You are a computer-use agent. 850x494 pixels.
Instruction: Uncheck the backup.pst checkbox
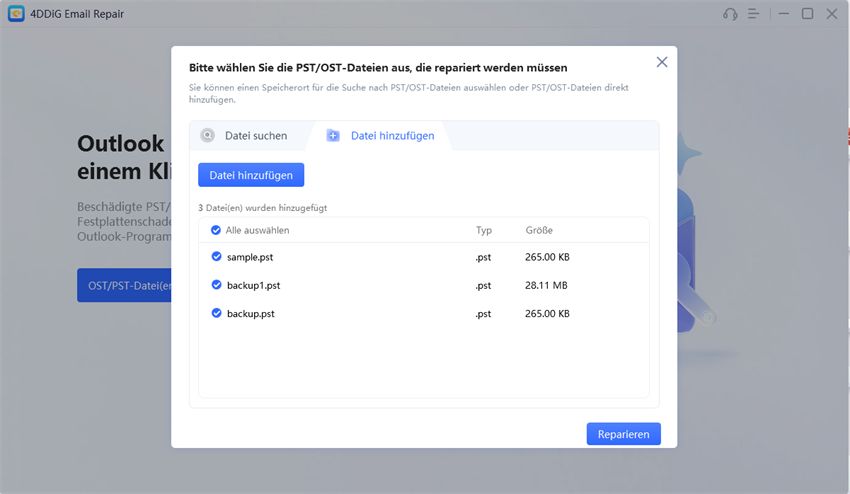pos(216,313)
